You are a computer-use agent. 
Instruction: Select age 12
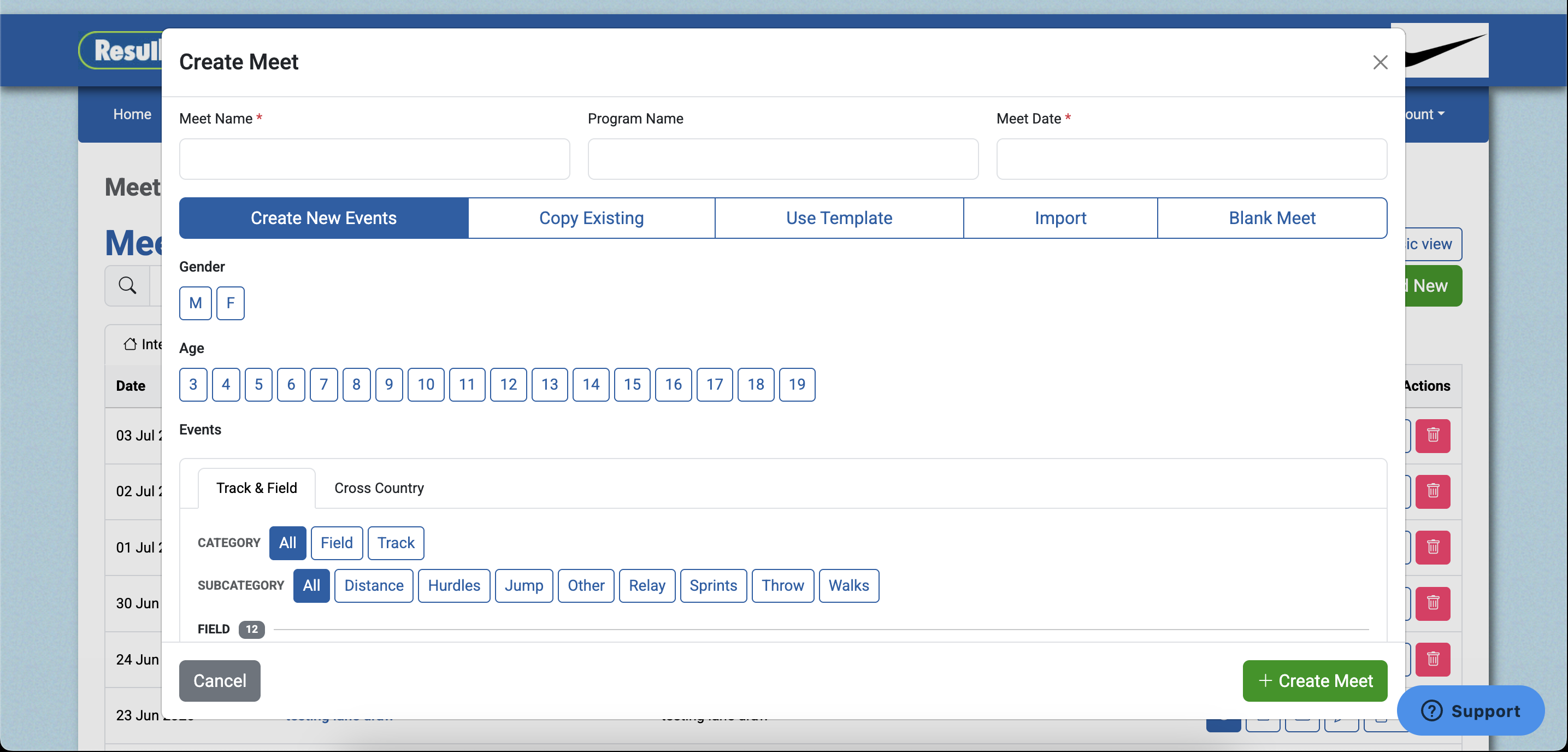[x=508, y=384]
